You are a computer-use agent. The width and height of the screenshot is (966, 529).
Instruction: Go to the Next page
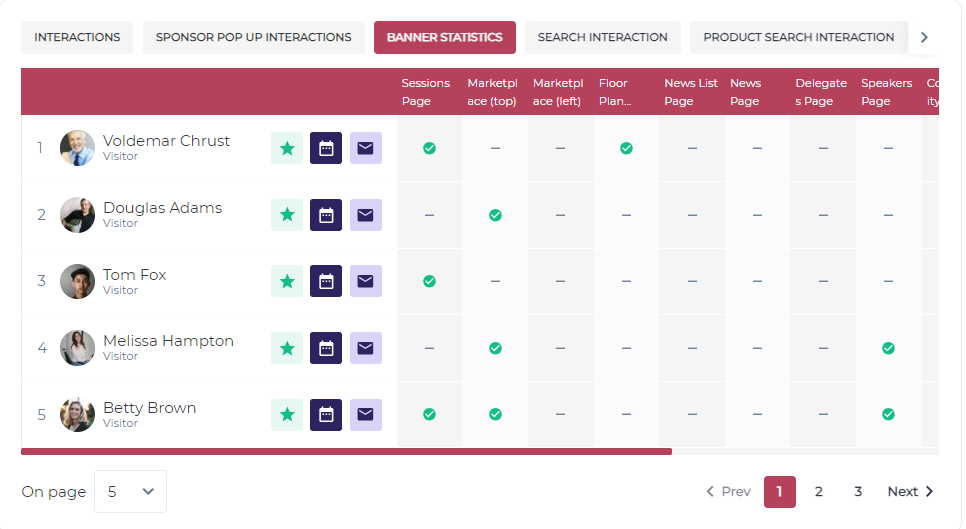910,491
